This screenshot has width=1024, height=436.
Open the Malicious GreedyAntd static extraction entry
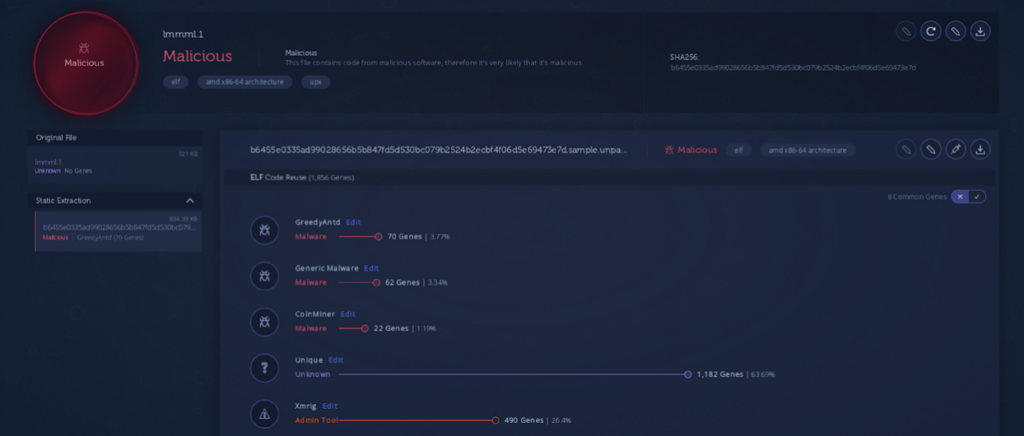coord(118,231)
